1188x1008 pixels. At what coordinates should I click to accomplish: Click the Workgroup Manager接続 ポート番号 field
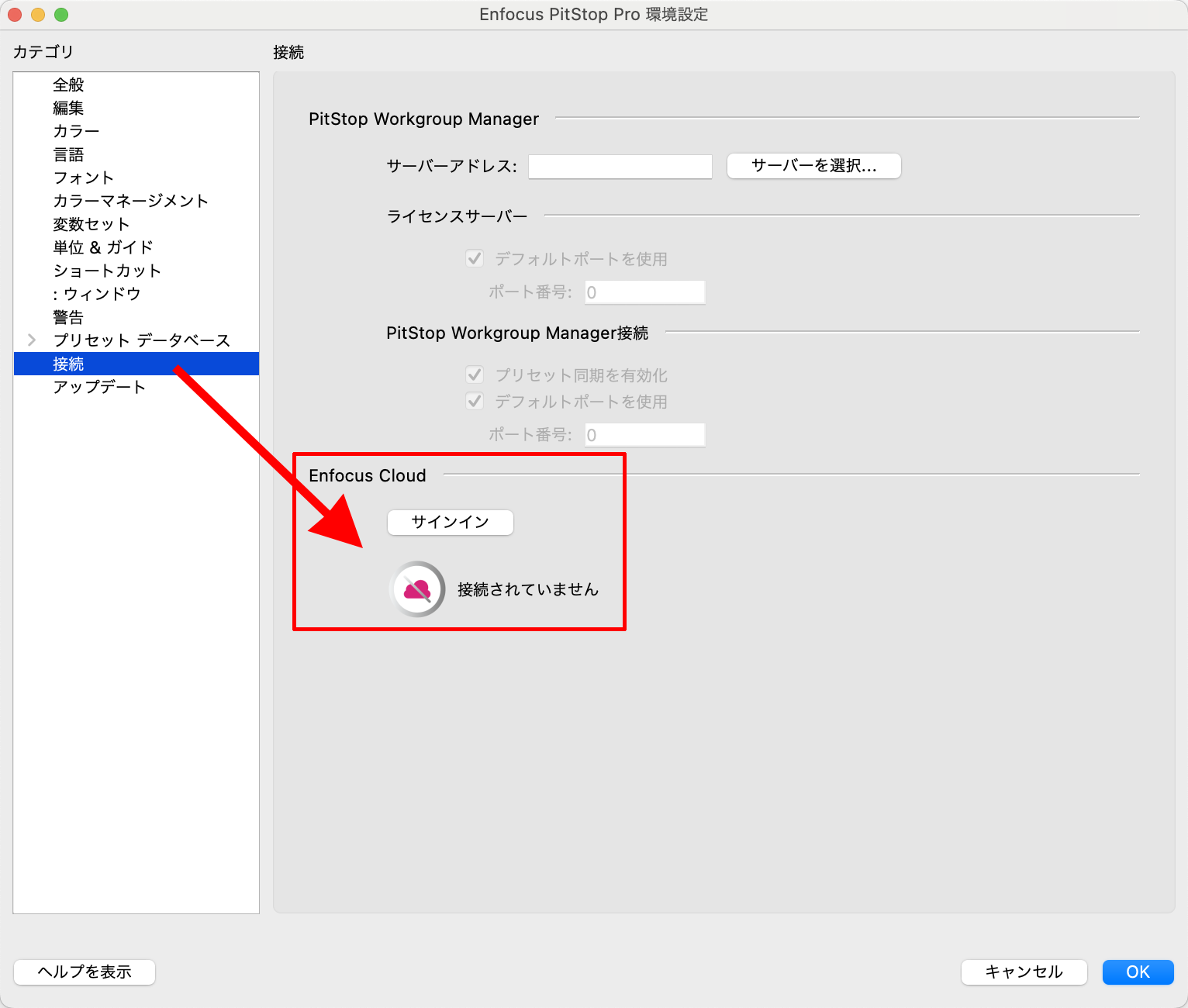pyautogui.click(x=644, y=435)
